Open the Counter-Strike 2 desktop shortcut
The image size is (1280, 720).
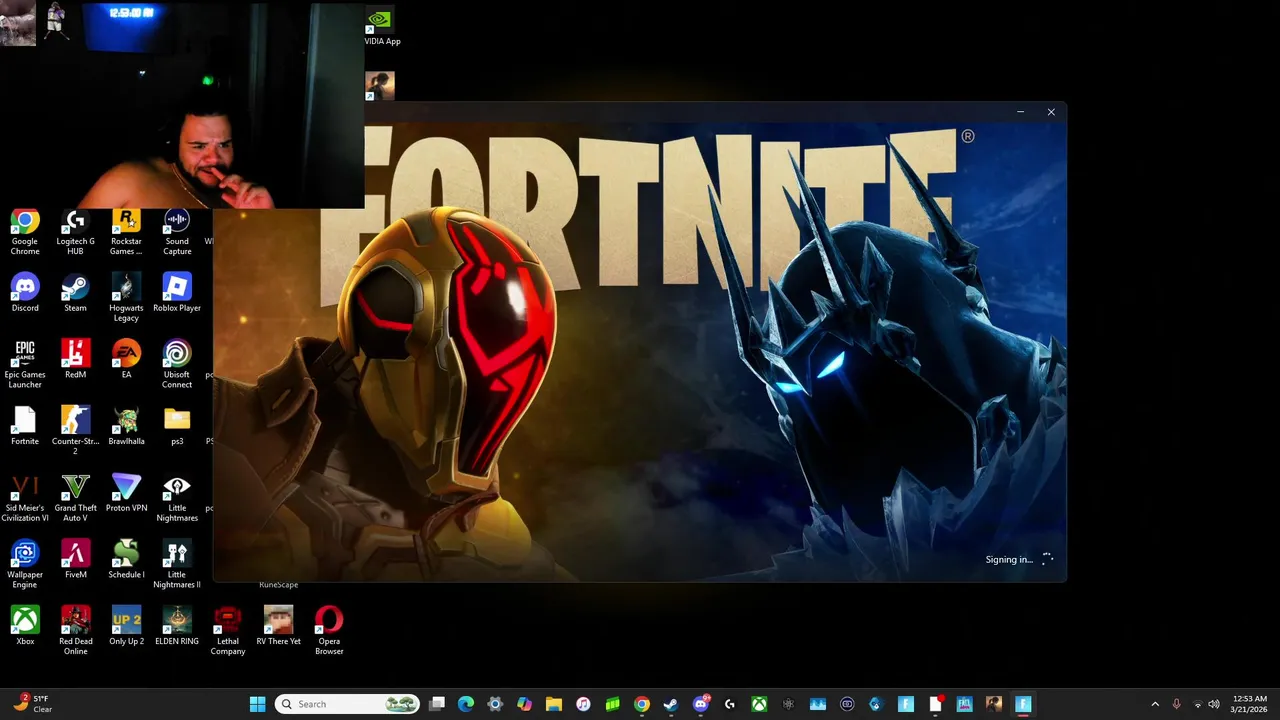(x=75, y=431)
